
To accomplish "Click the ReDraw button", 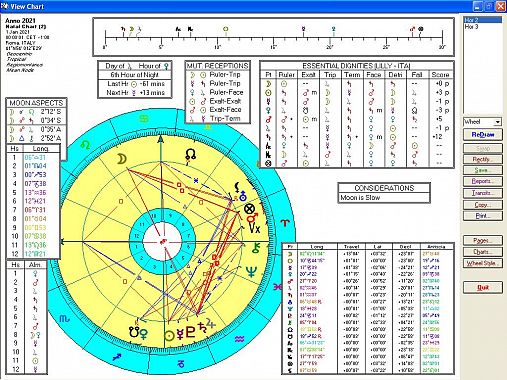I will (x=483, y=135).
